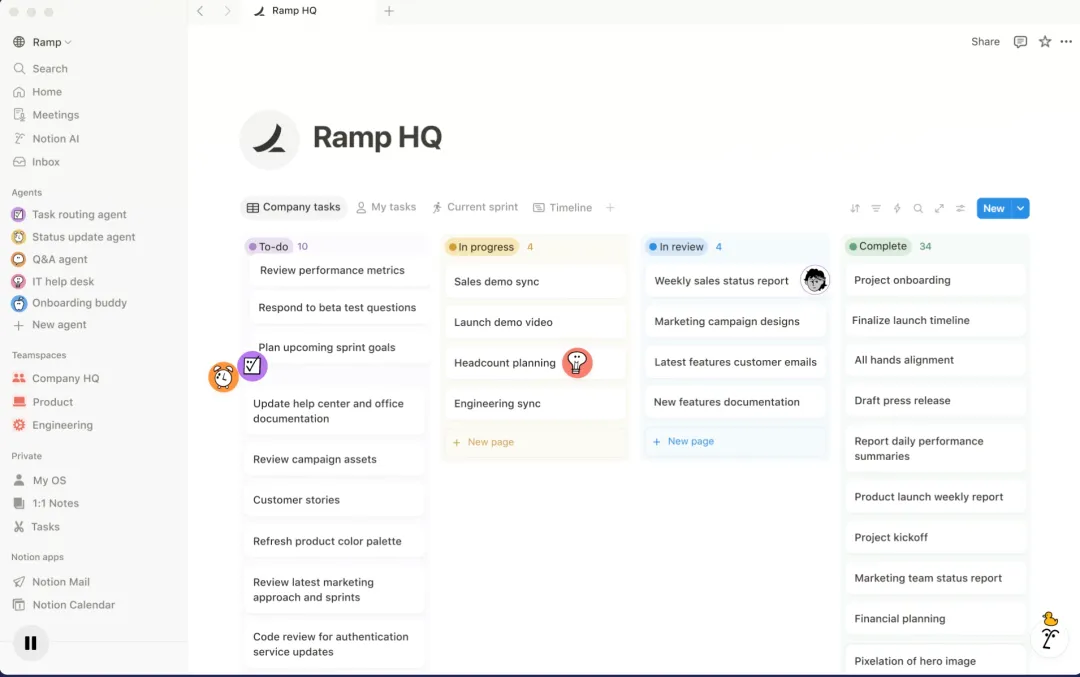This screenshot has height=677, width=1080.
Task: Open the view settings icon
Action: pyautogui.click(x=960, y=208)
